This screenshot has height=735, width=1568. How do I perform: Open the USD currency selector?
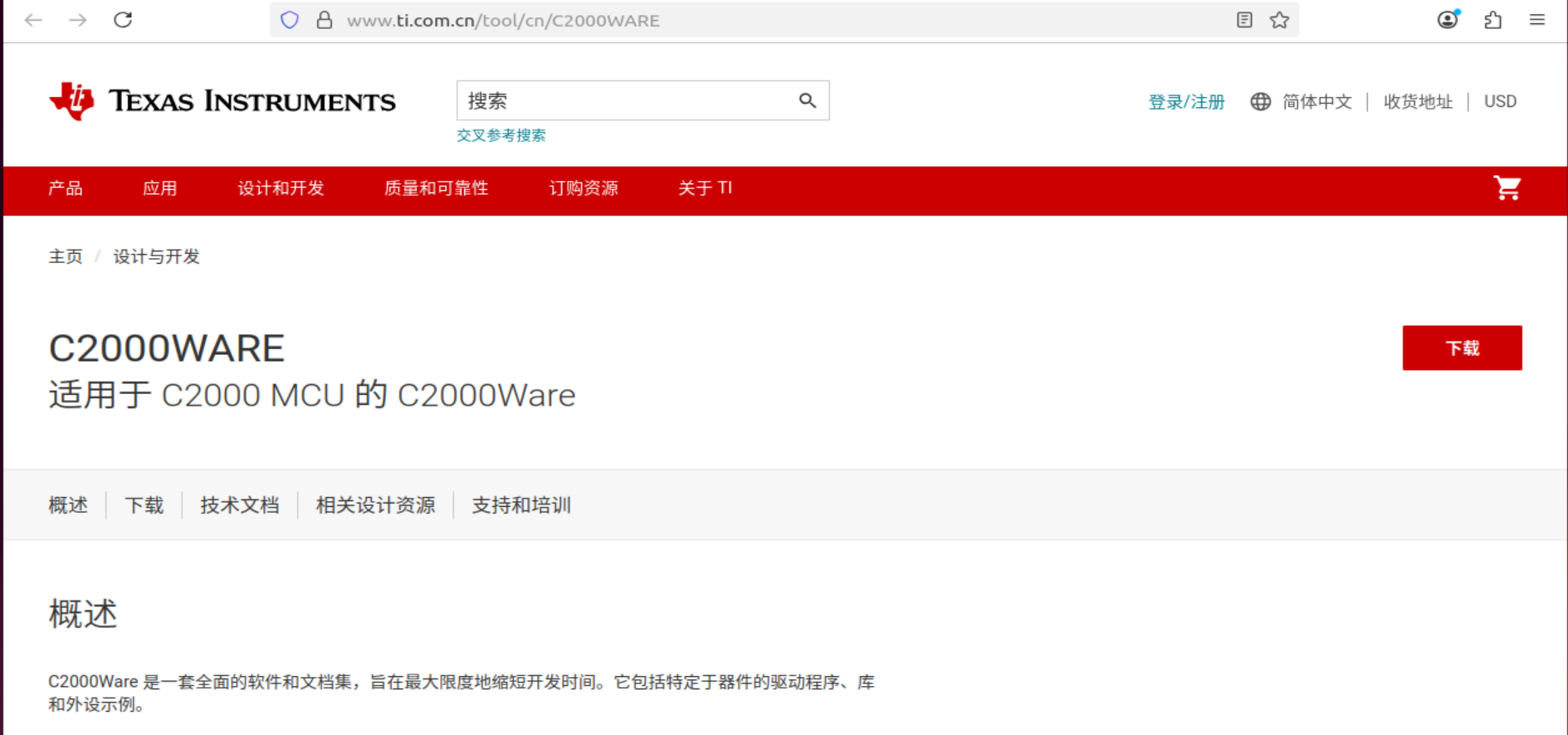click(1500, 101)
